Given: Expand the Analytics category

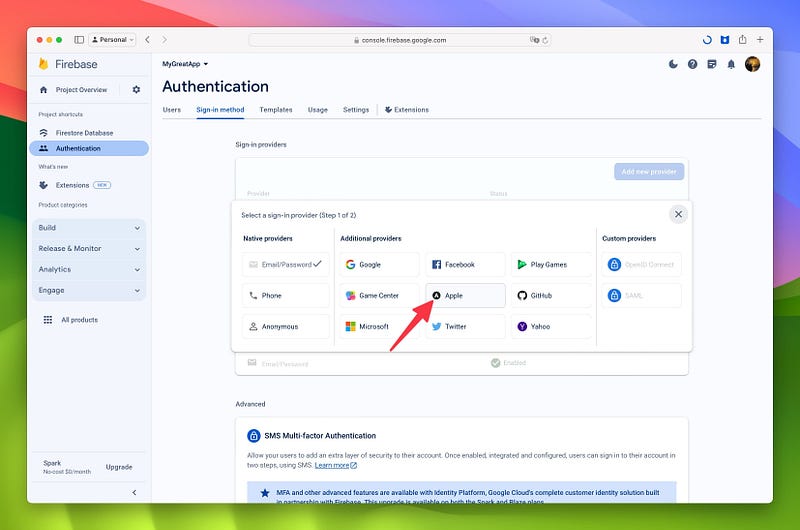Looking at the screenshot, I should [89, 269].
